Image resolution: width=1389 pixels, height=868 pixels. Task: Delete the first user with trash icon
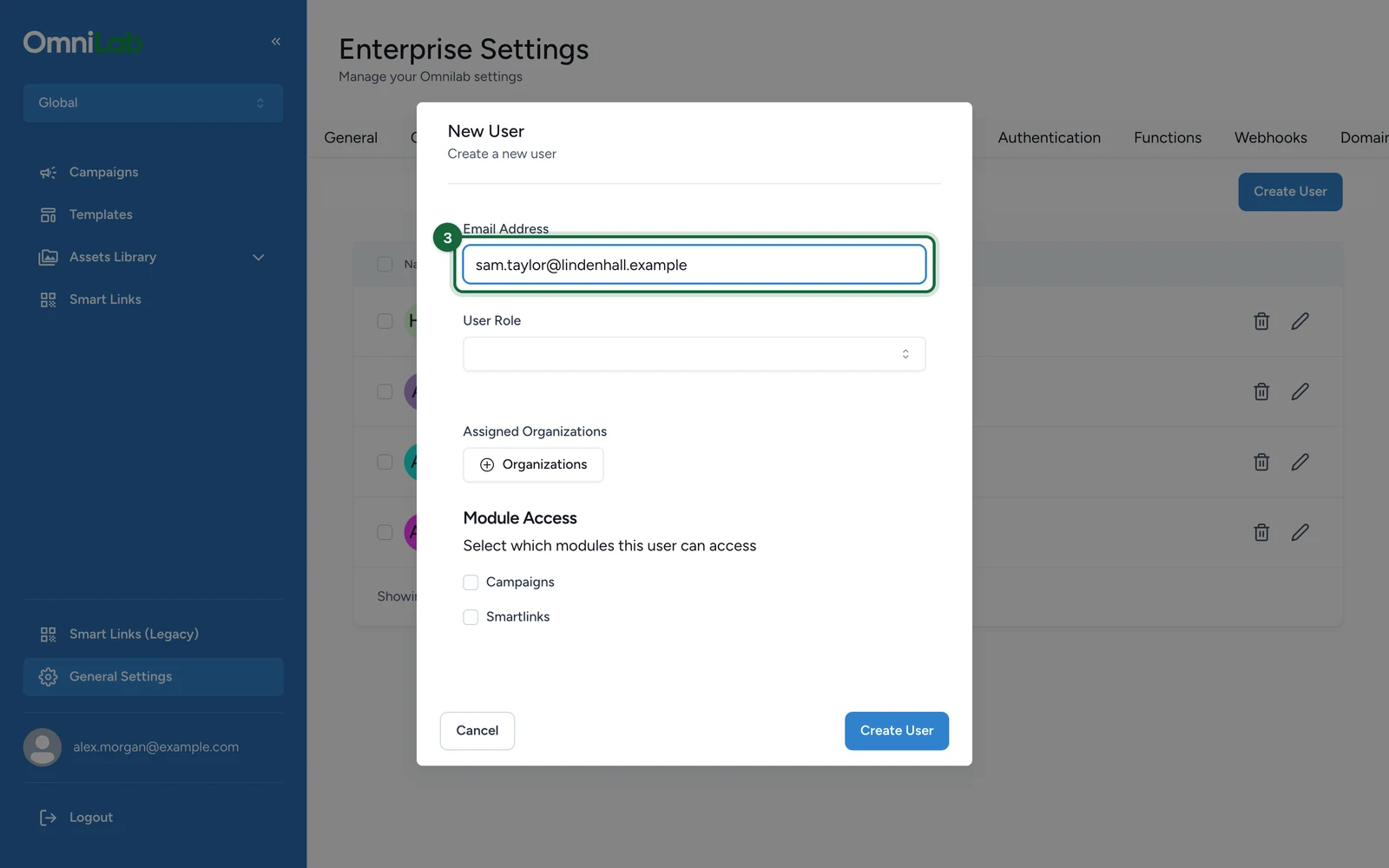[x=1261, y=321]
